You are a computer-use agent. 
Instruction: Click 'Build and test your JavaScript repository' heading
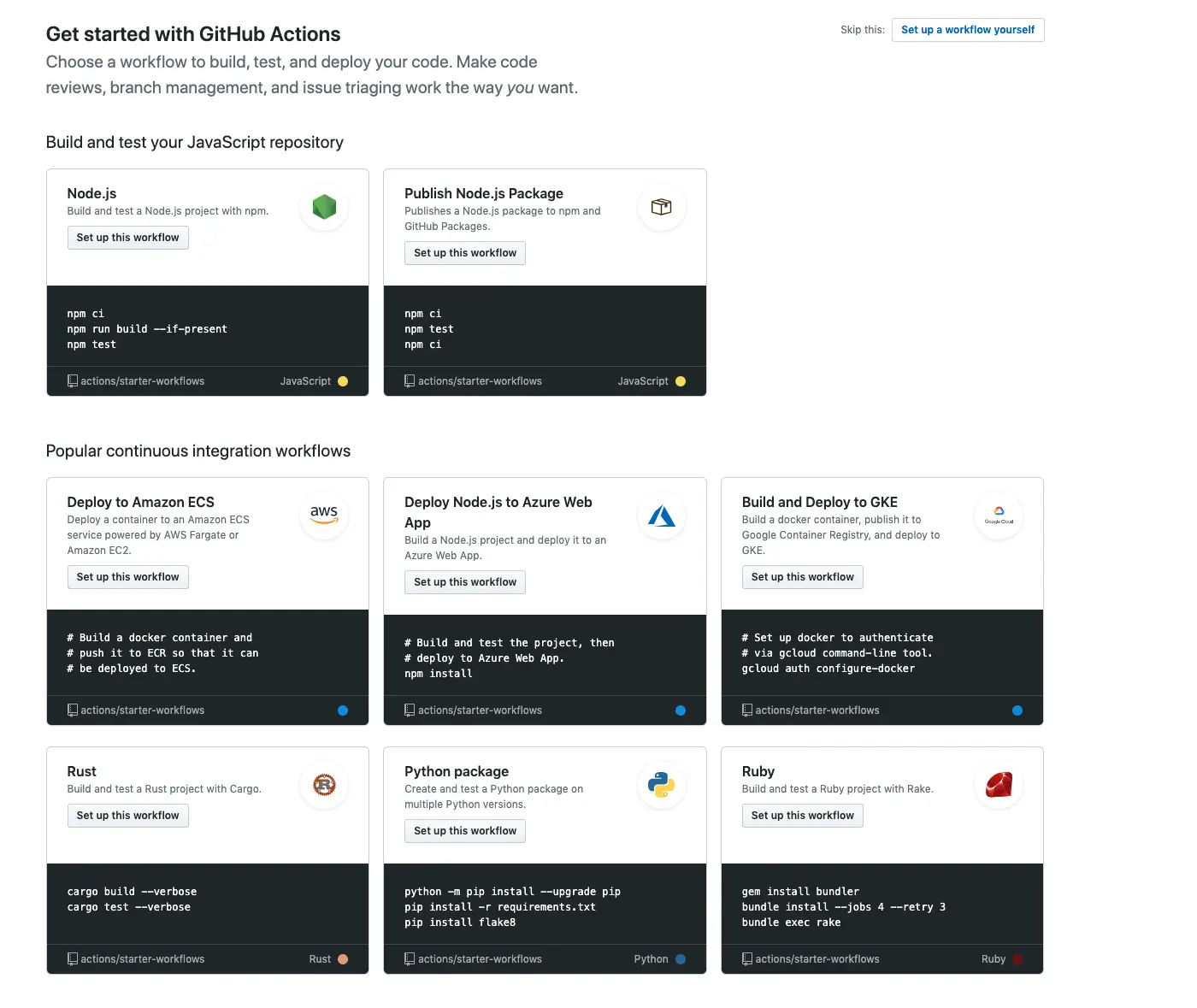click(195, 143)
